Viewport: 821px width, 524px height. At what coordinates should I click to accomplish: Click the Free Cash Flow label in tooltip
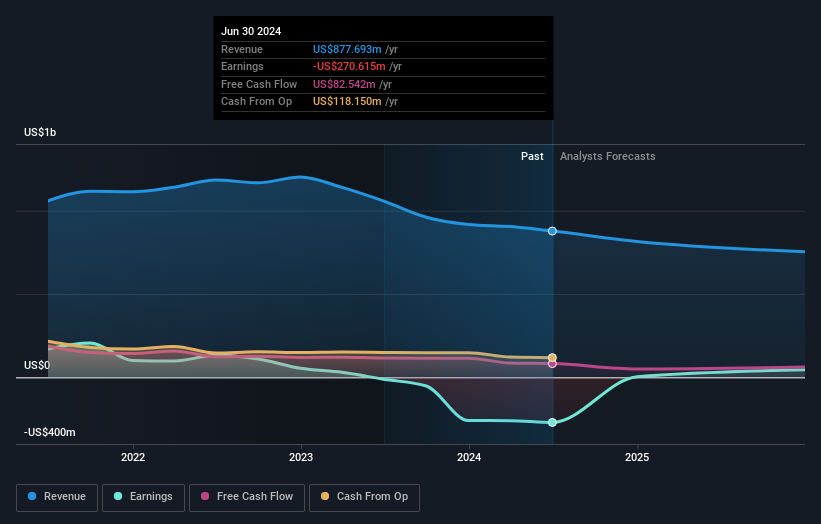(259, 84)
